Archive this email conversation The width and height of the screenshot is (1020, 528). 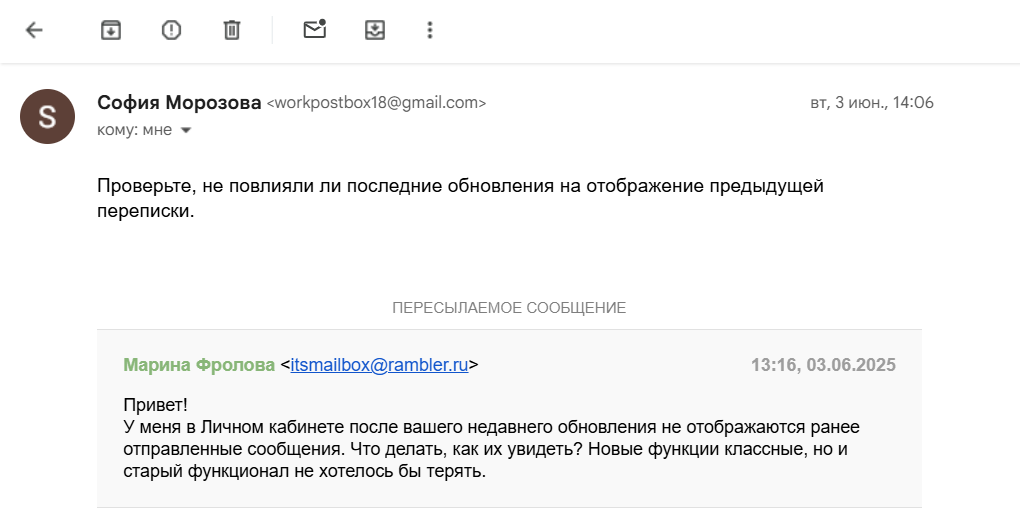(x=111, y=30)
